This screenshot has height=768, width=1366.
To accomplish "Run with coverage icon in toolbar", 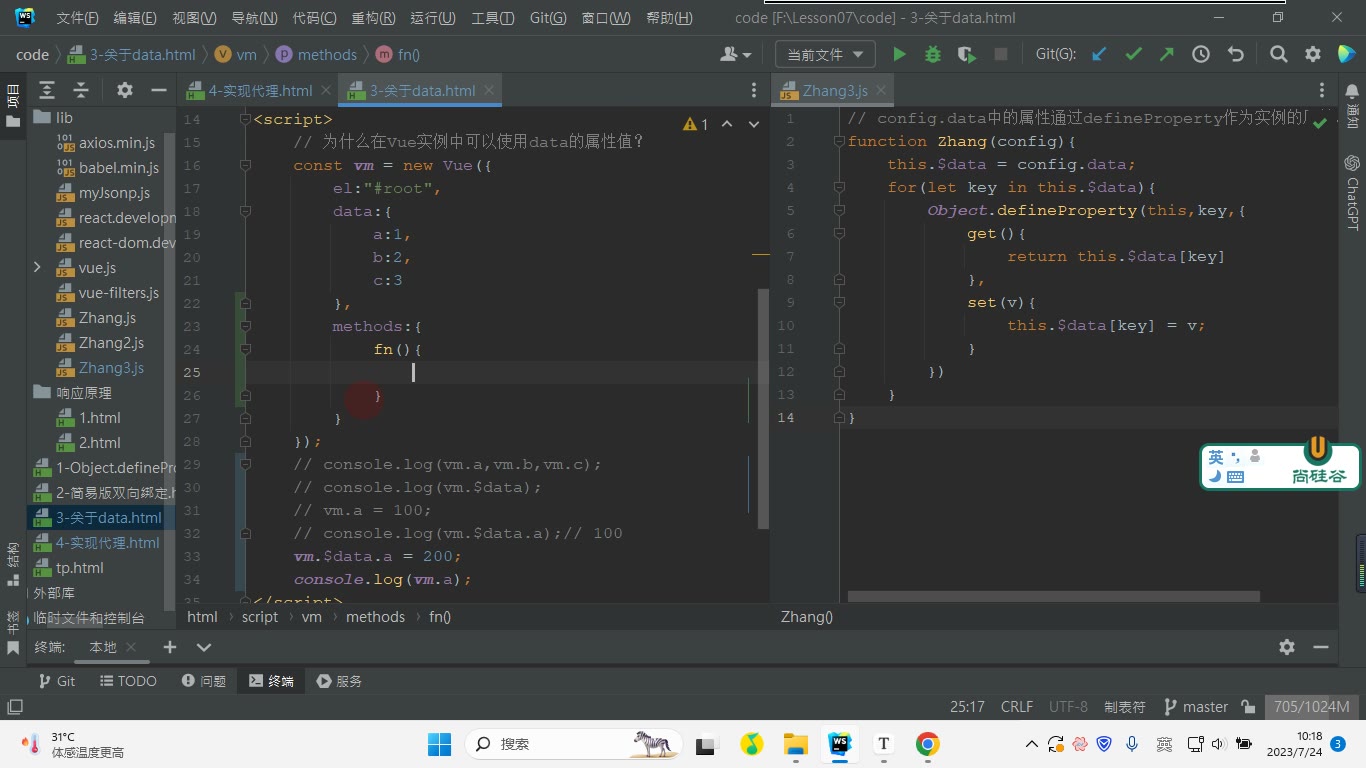I will pos(967,54).
